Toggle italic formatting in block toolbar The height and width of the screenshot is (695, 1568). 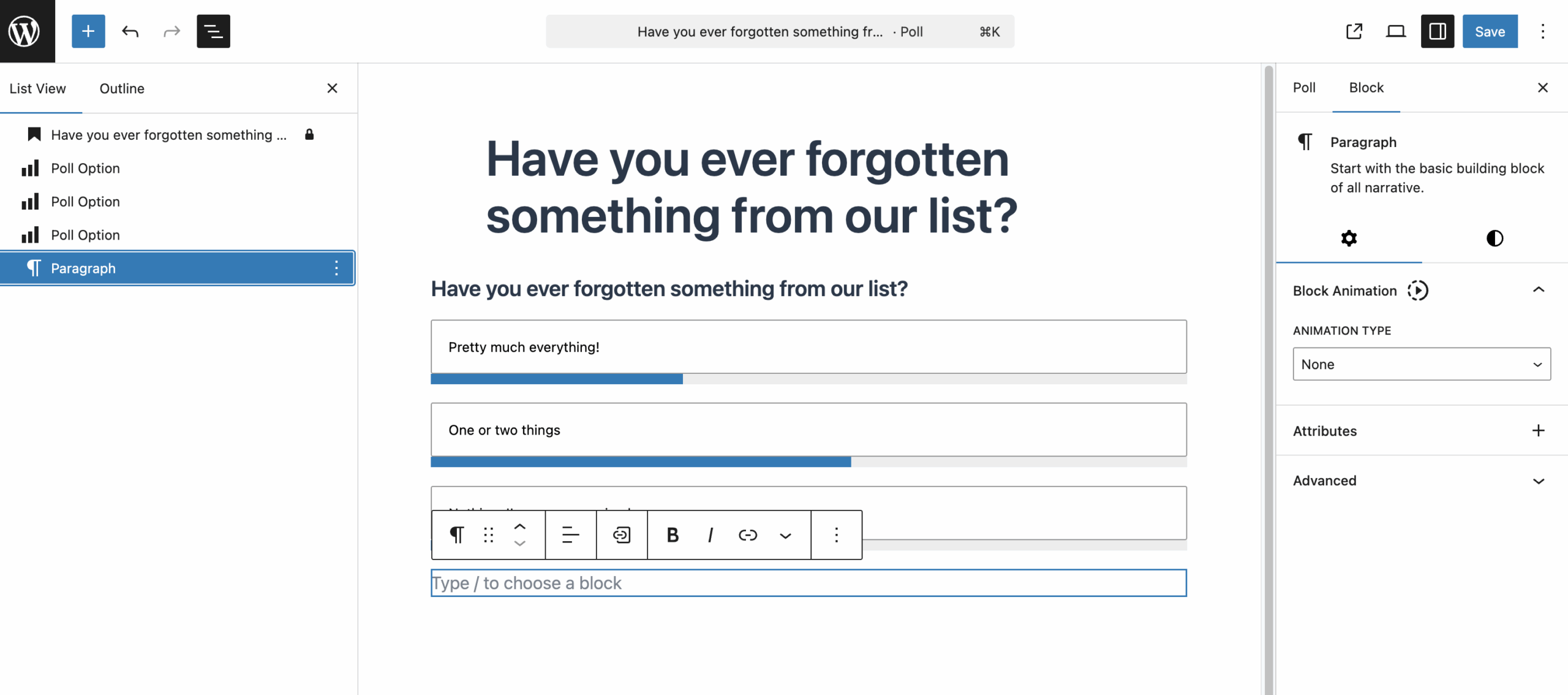click(x=710, y=535)
